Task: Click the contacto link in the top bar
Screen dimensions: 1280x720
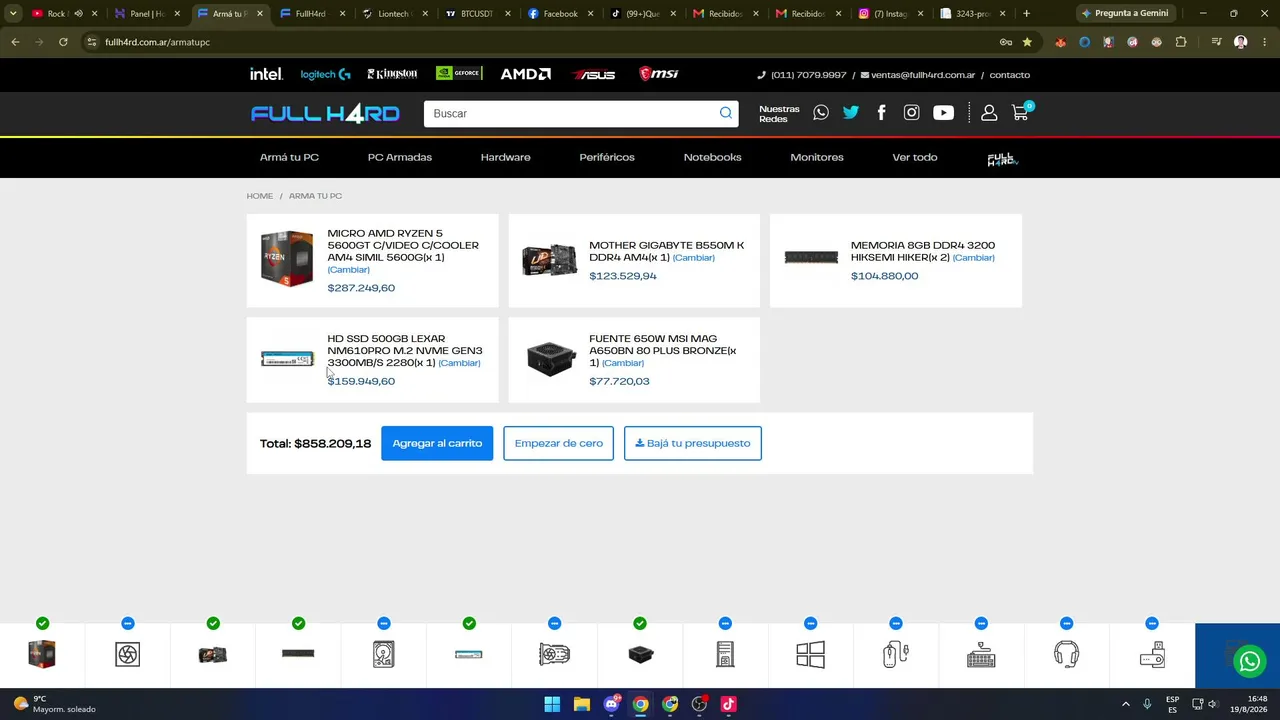Action: 1010,75
